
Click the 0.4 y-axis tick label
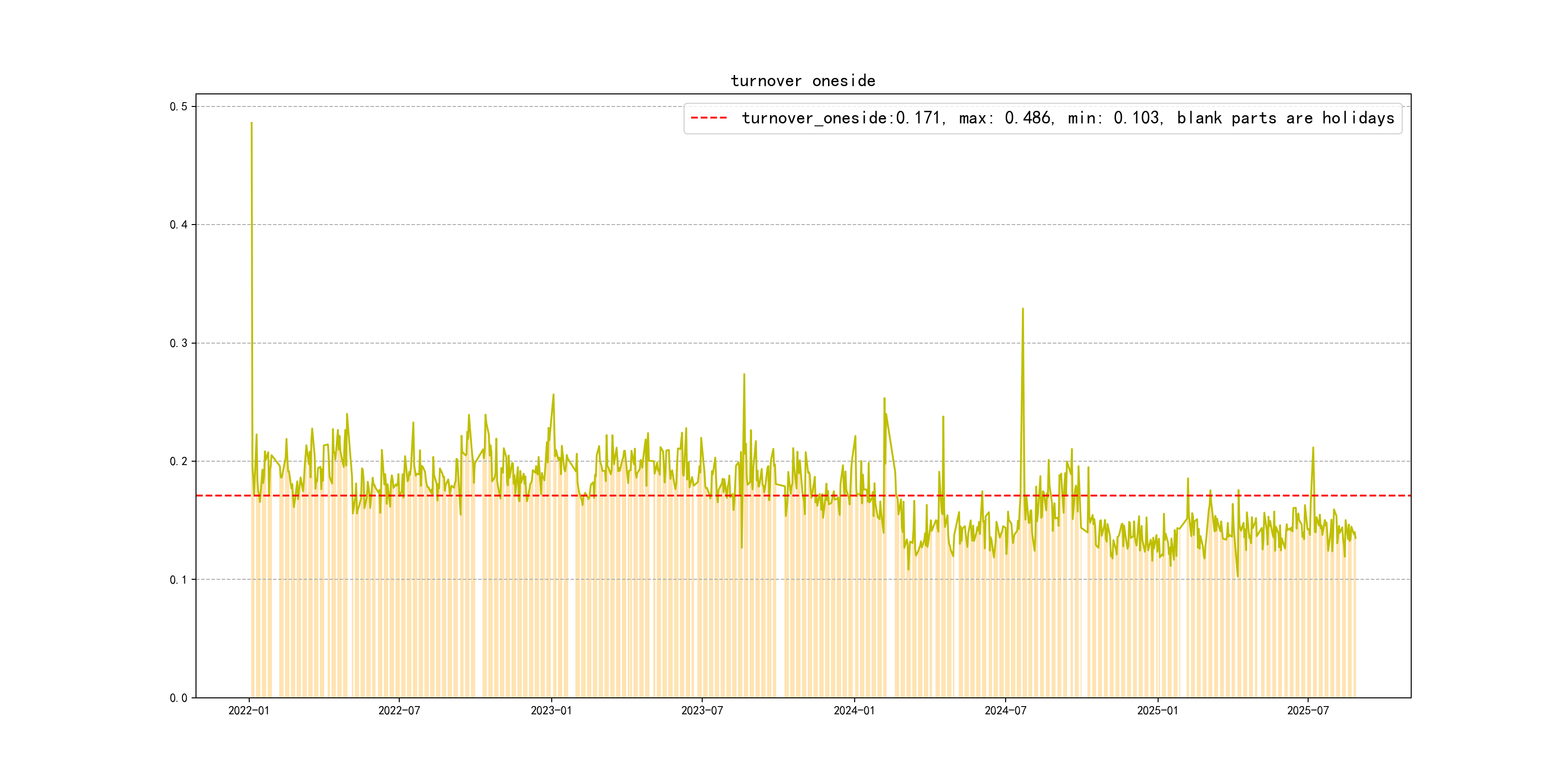(179, 225)
